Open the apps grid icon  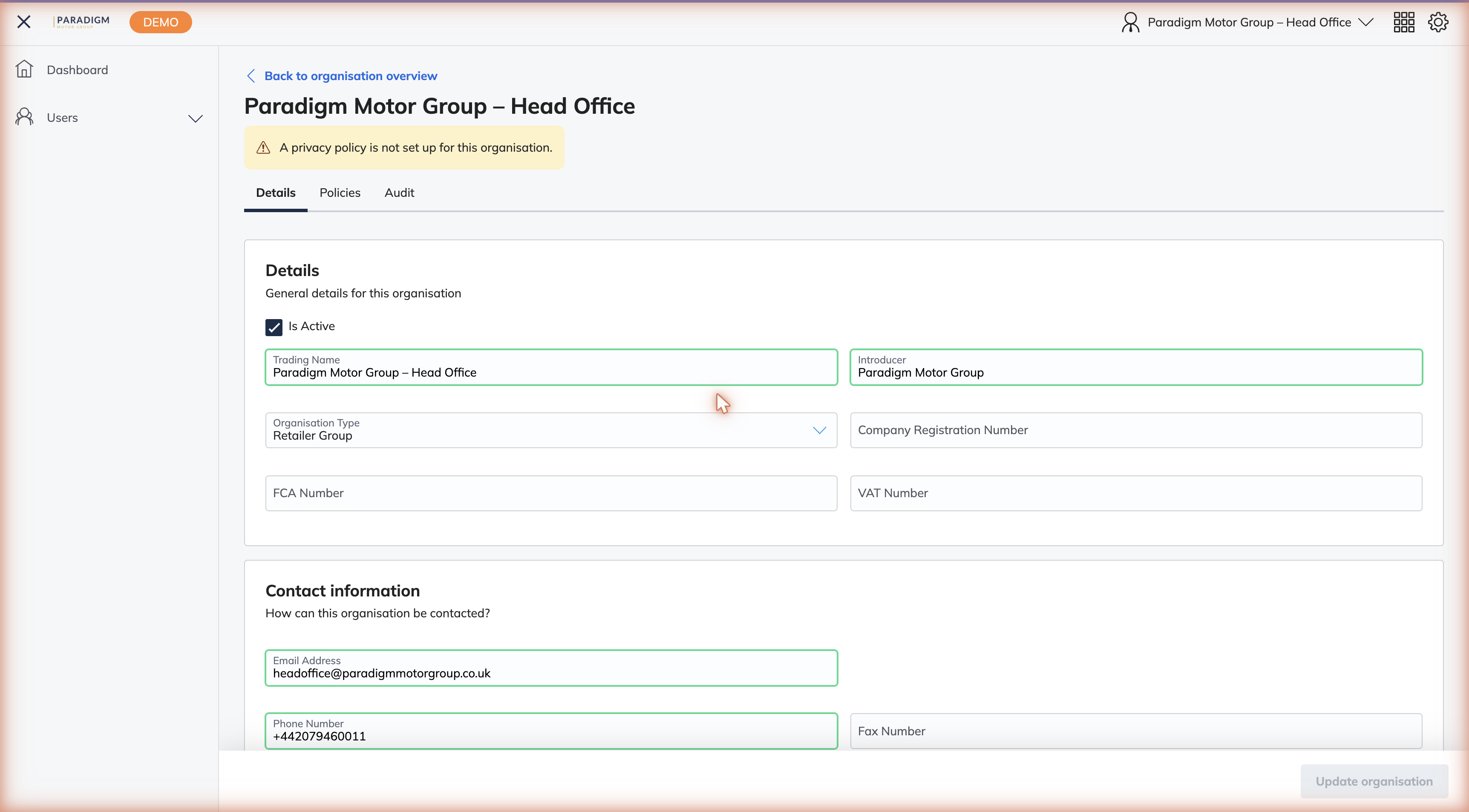coord(1404,22)
